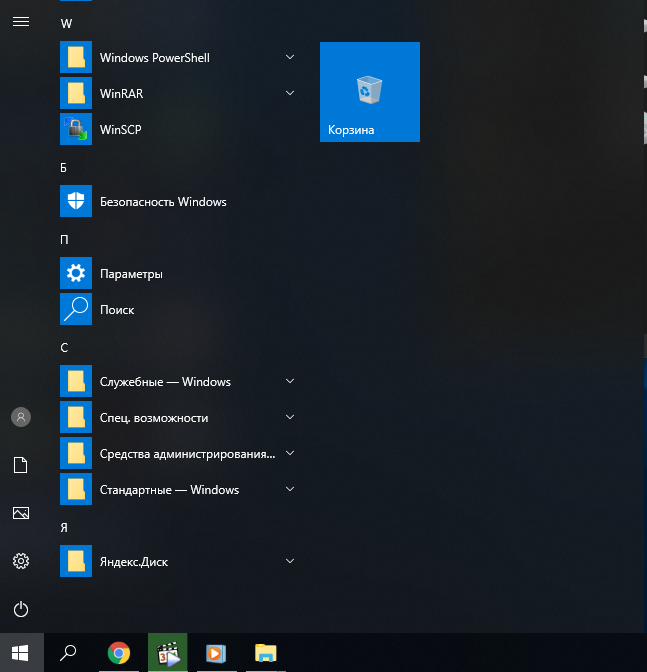Open Documents icon in left sidebar
The width and height of the screenshot is (647, 672).
[x=21, y=465]
